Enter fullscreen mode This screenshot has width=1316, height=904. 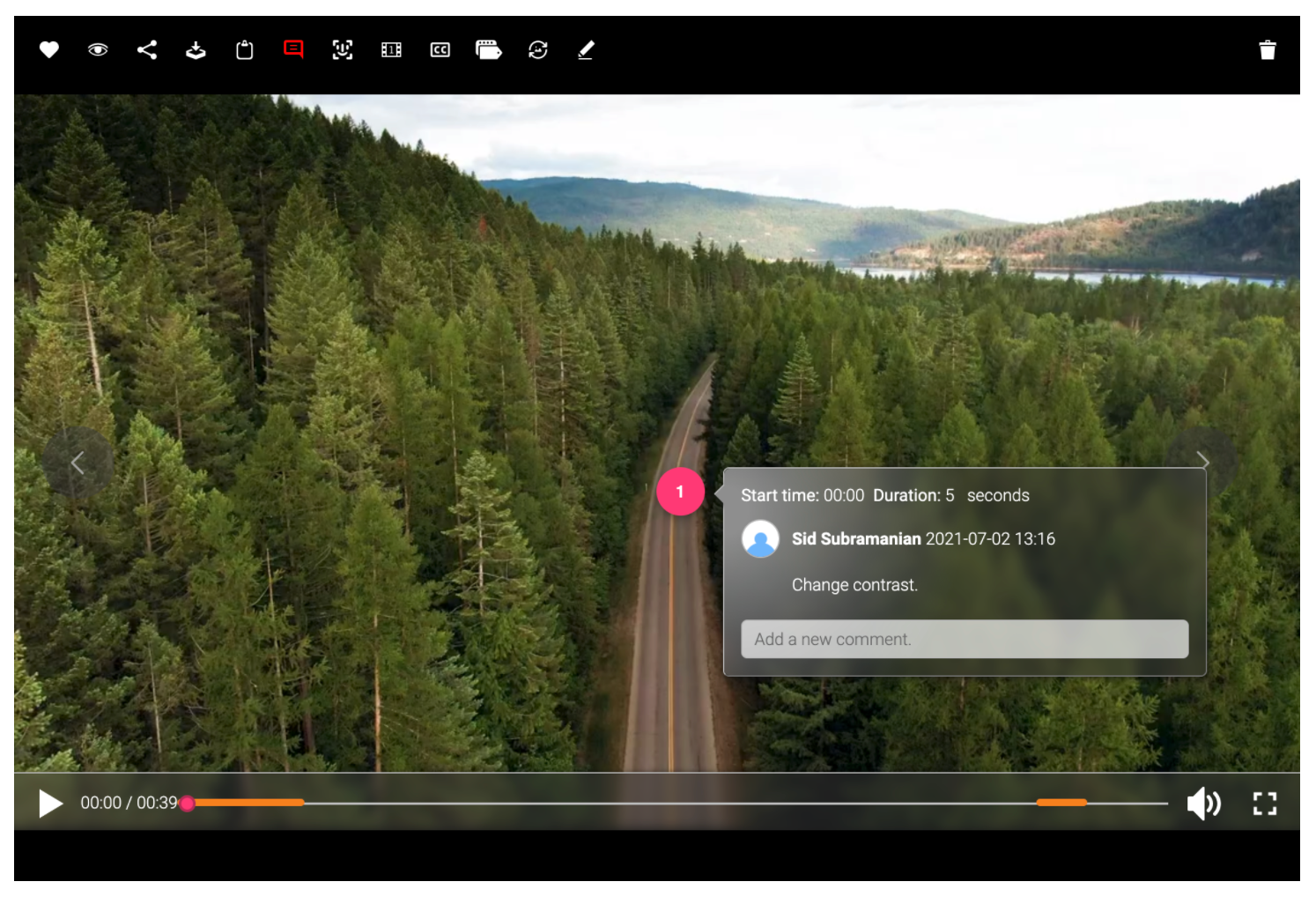click(1265, 804)
